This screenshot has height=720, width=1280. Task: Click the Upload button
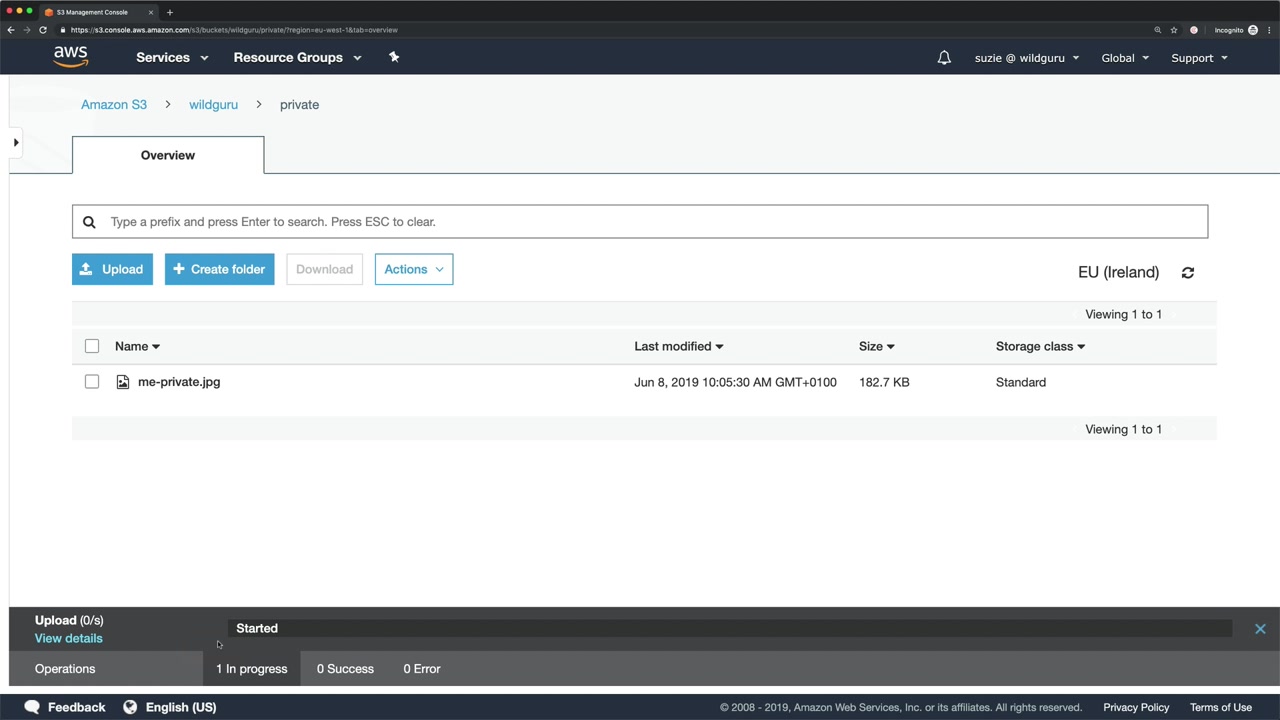point(112,269)
